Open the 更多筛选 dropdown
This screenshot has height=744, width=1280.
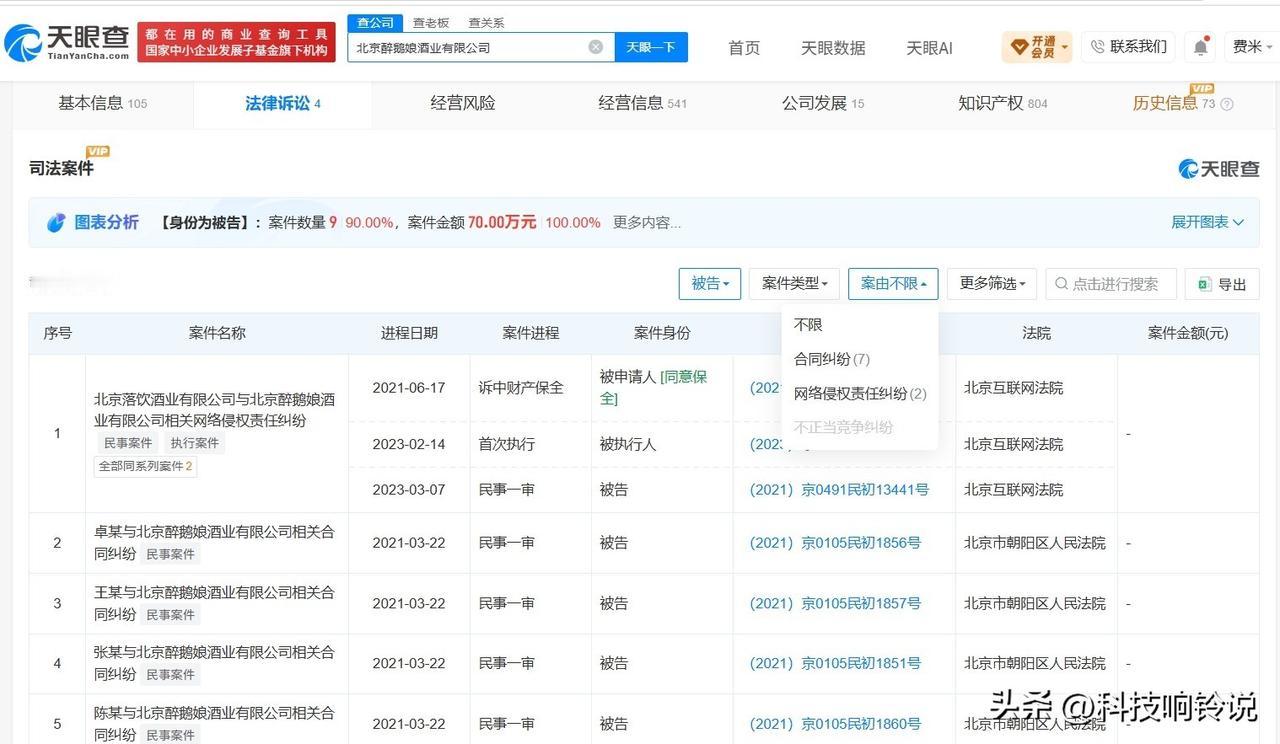[x=992, y=284]
